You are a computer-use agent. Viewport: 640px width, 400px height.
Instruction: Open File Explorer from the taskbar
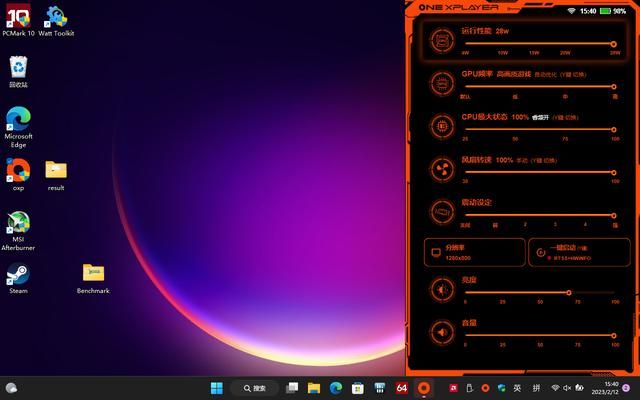[x=314, y=388]
